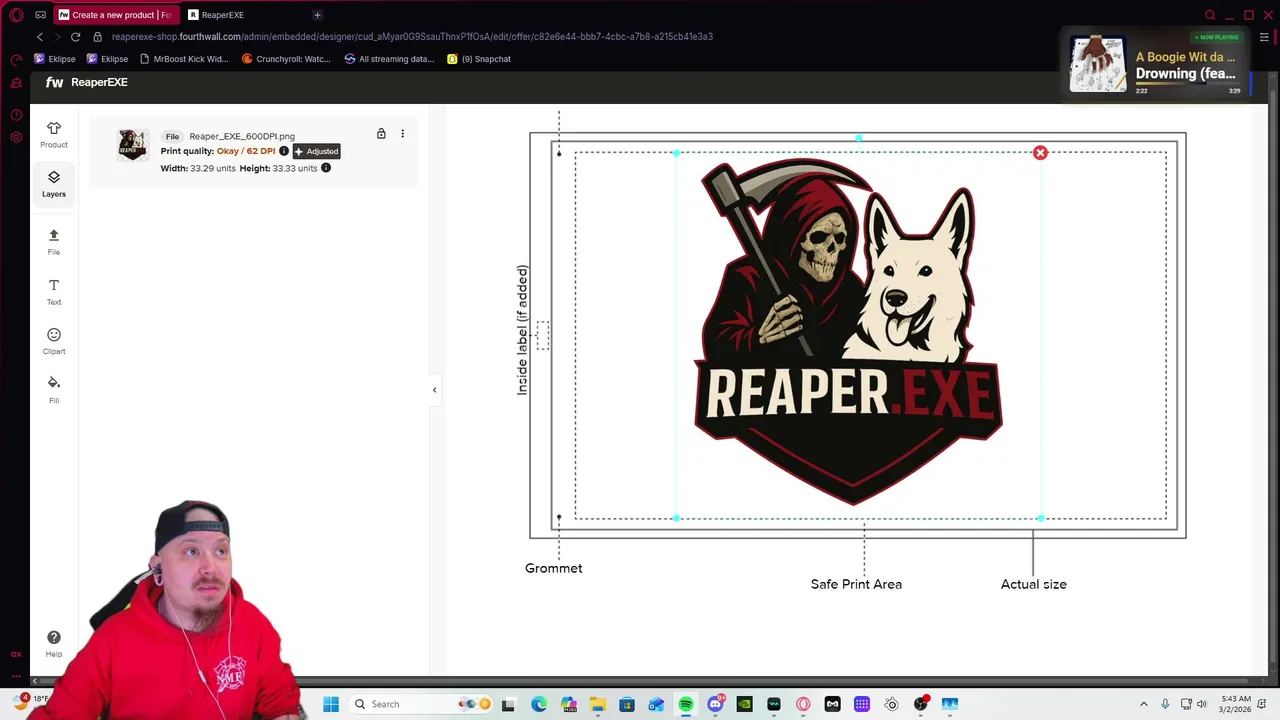1280x720 pixels.
Task: Open the Snapchat bookmark
Action: tap(479, 59)
